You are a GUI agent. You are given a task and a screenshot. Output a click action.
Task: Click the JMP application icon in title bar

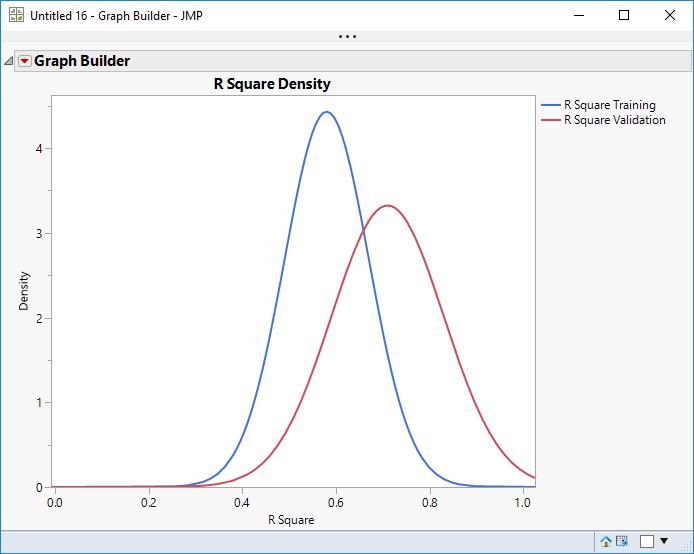point(16,15)
